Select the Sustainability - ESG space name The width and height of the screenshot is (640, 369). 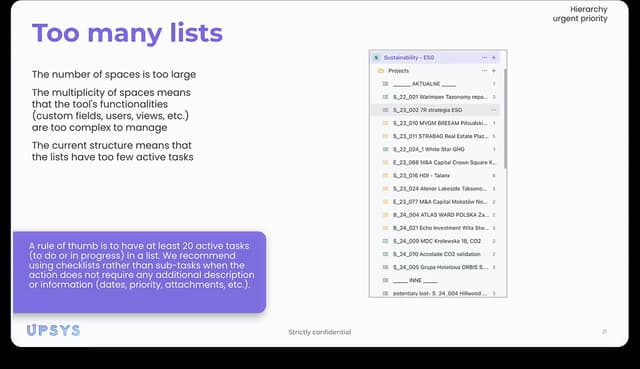pyautogui.click(x=409, y=58)
